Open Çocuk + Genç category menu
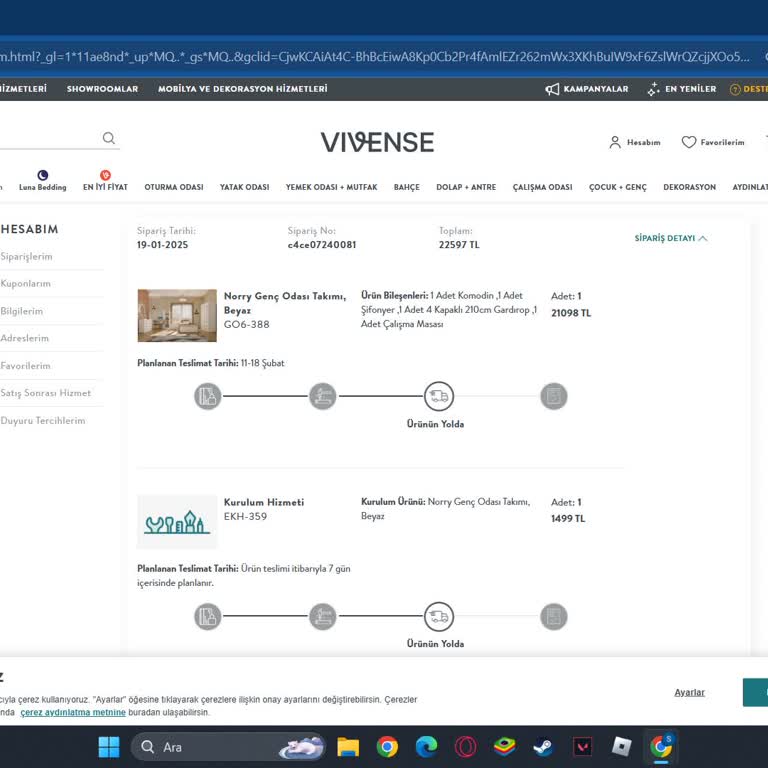Viewport: 768px width, 768px height. point(618,187)
